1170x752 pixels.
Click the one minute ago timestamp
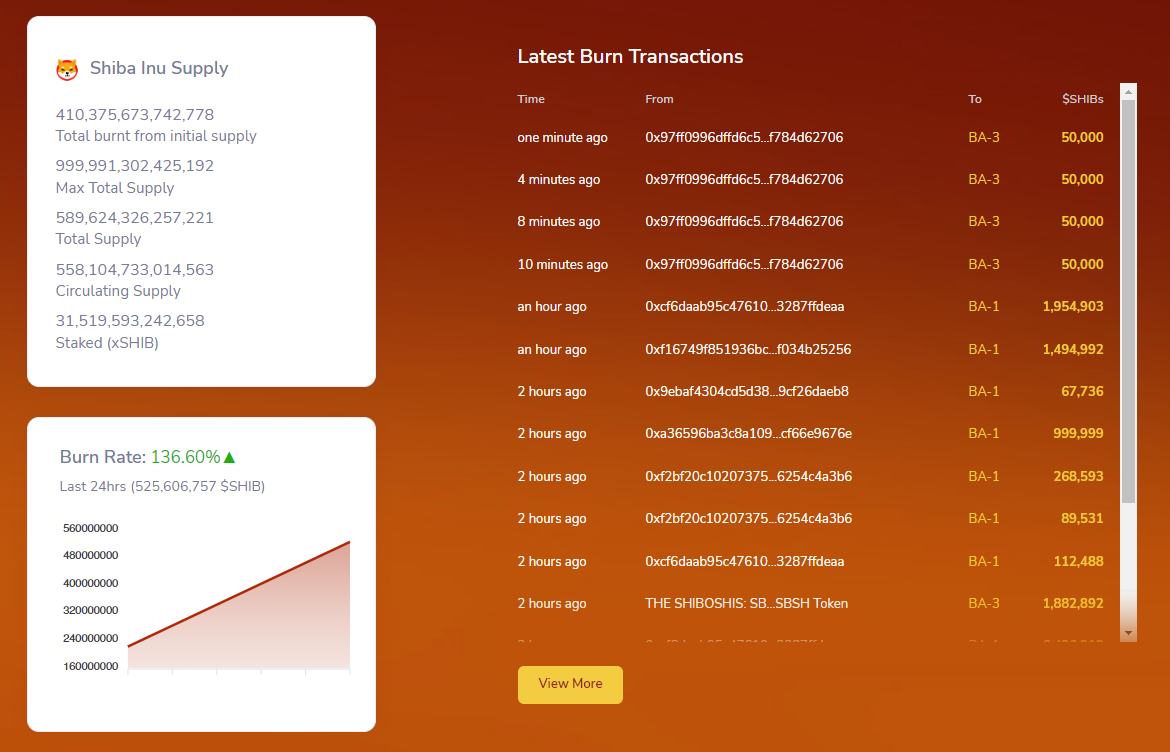(563, 137)
